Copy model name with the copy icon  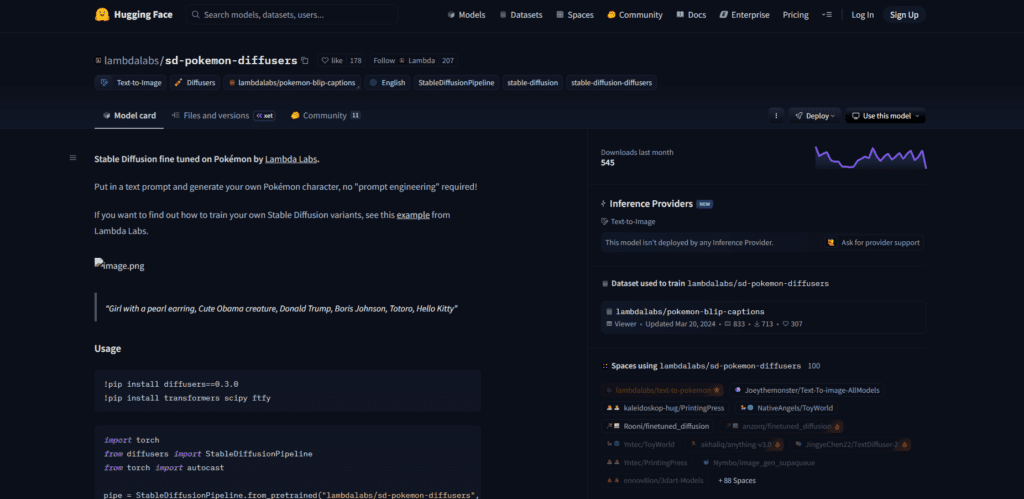304,60
